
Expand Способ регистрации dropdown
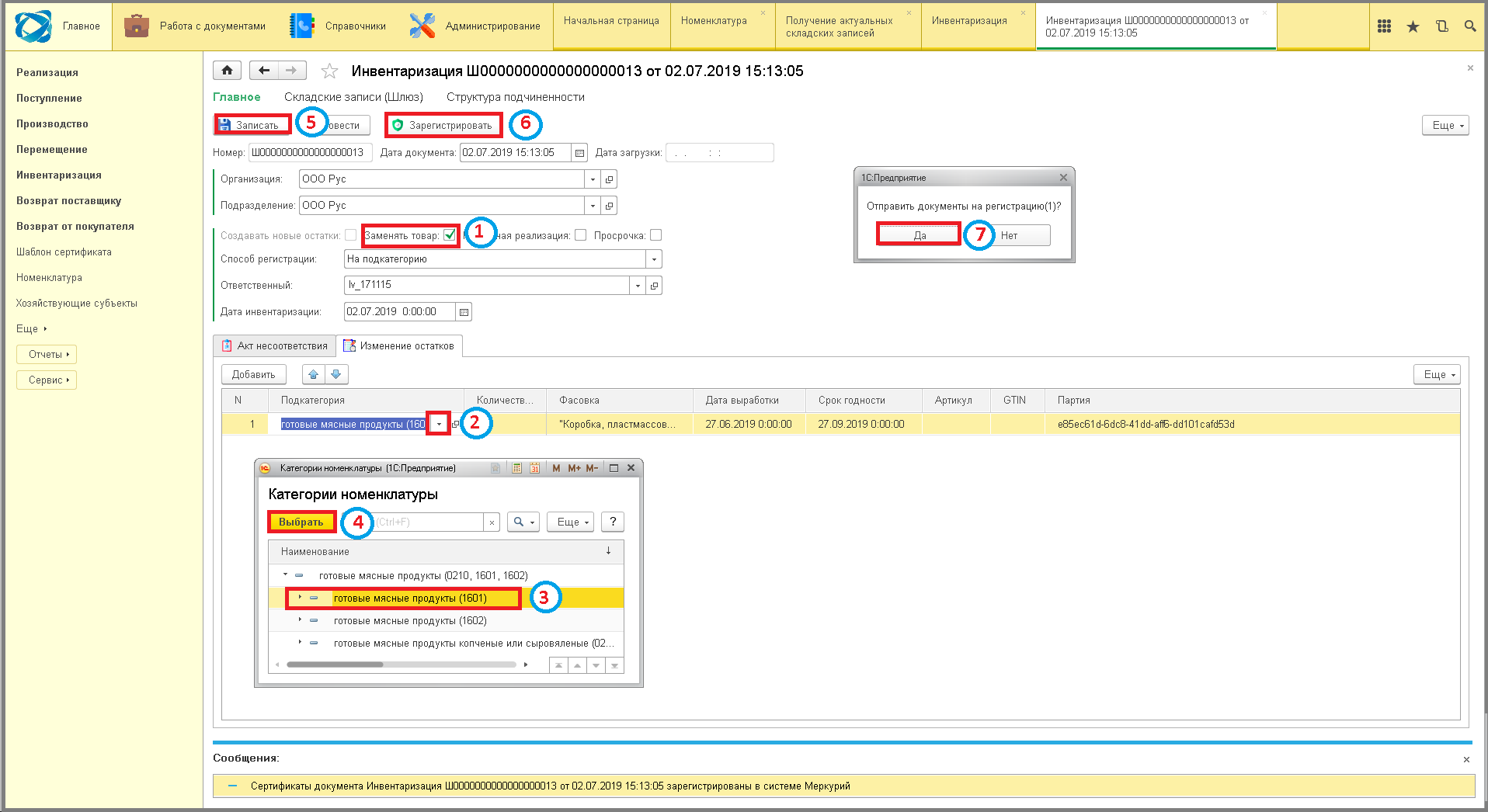click(x=654, y=259)
